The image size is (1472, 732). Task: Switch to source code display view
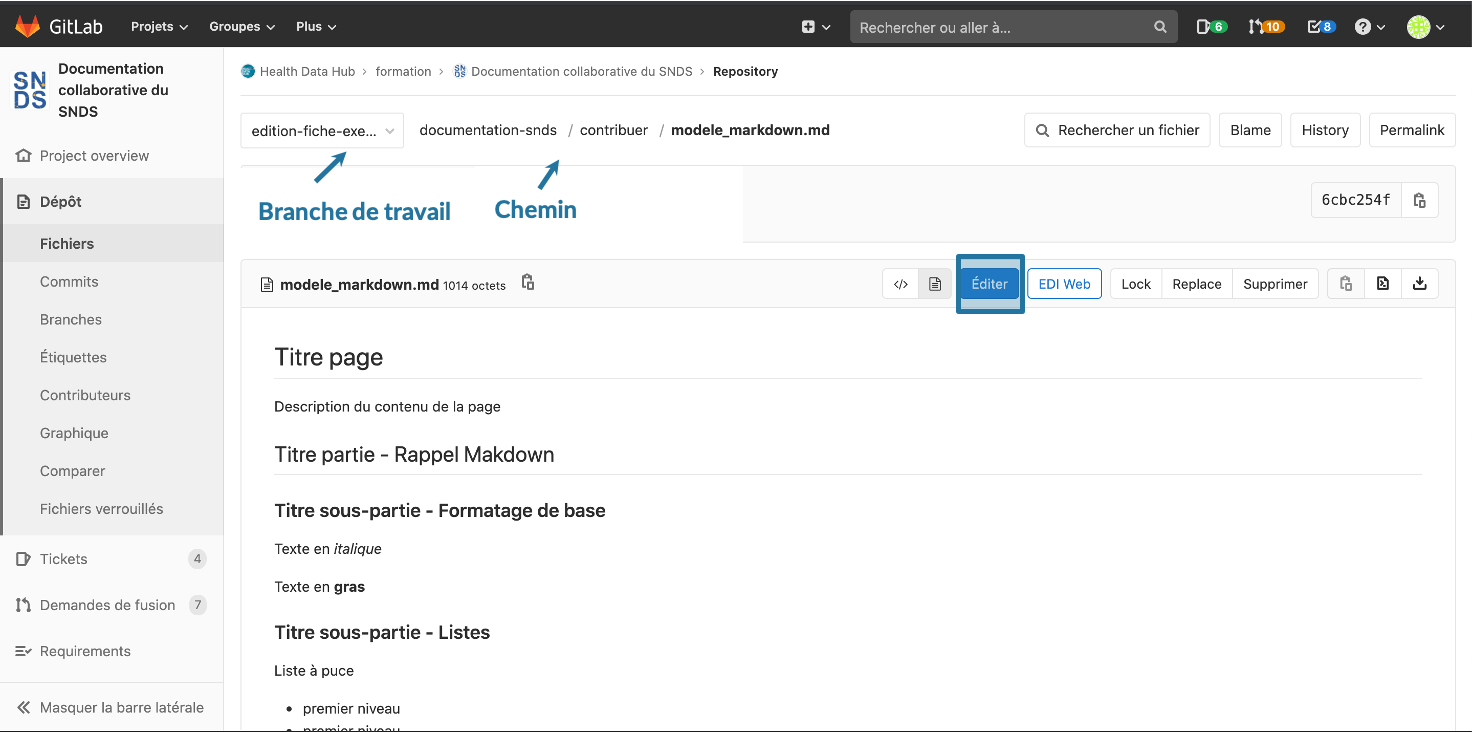pyautogui.click(x=900, y=284)
